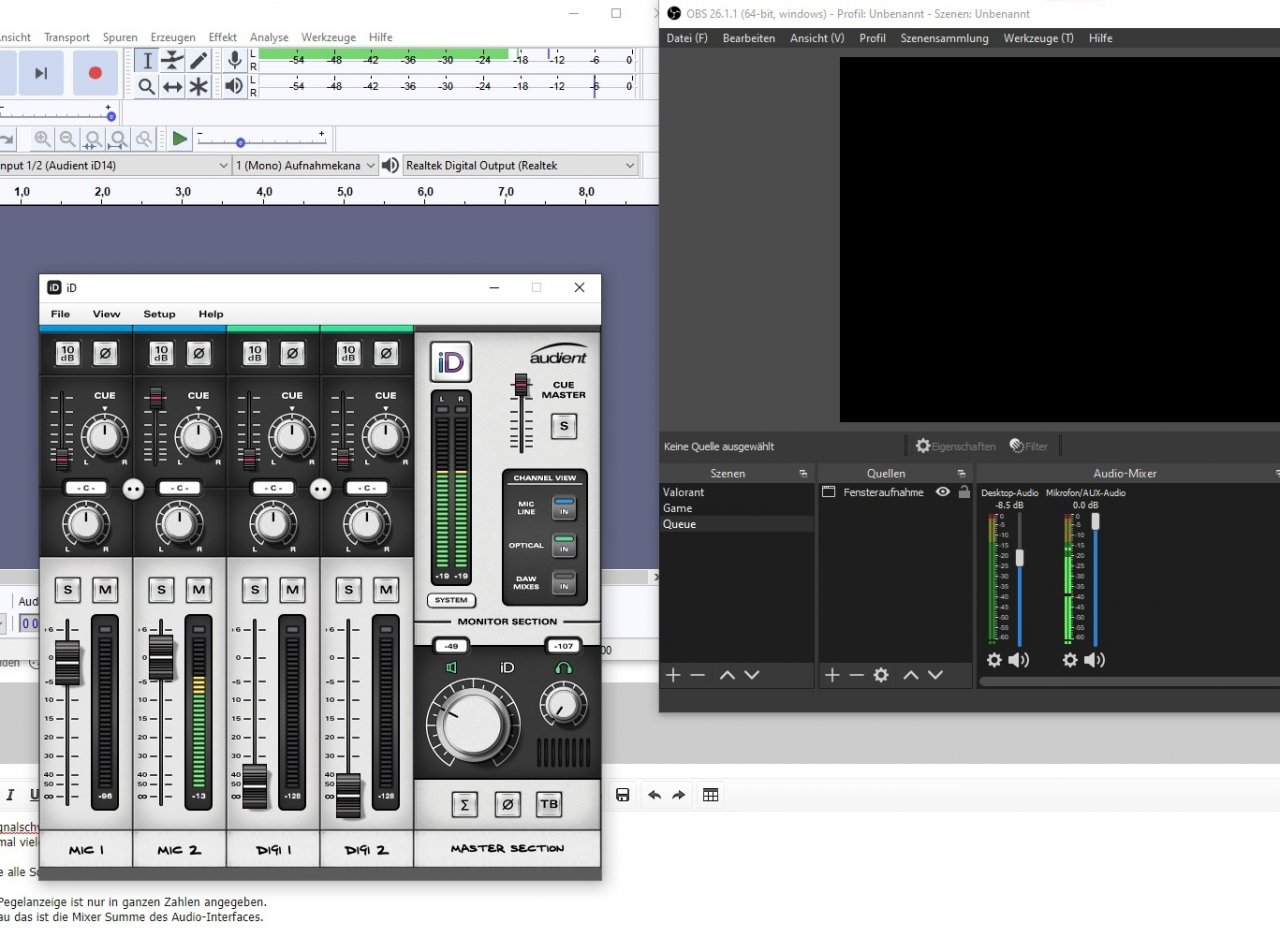1280x952 pixels.
Task: Open the iD mixer Setup menu
Action: click(159, 314)
